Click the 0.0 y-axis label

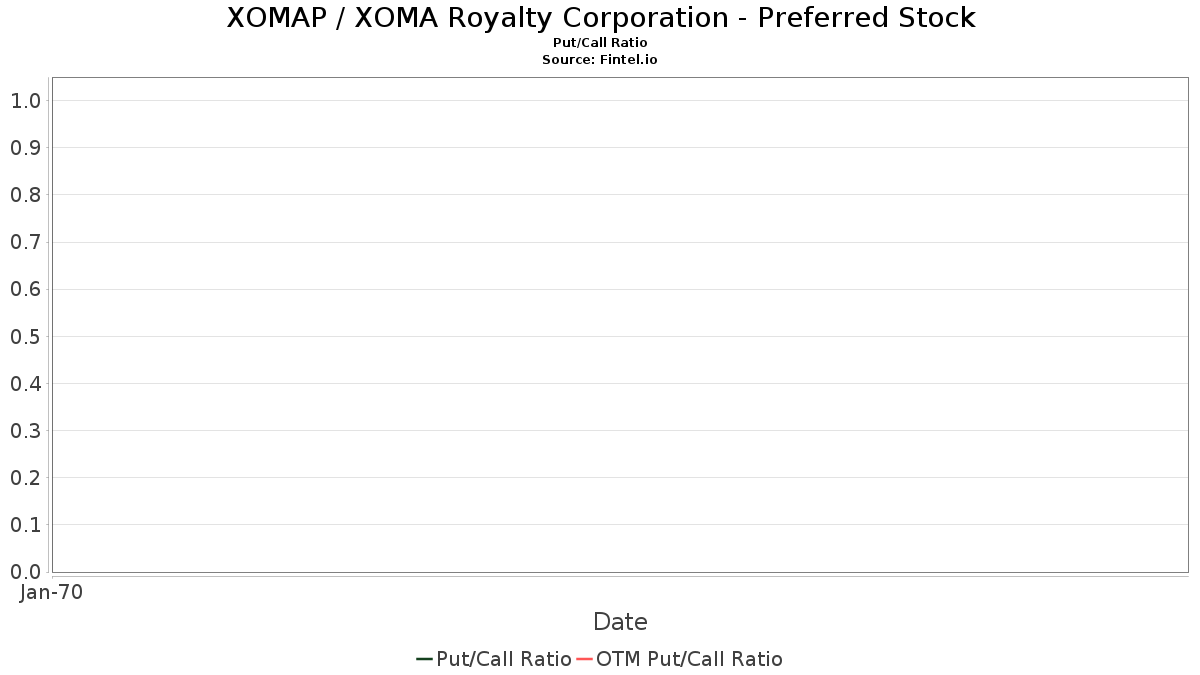pyautogui.click(x=25, y=572)
